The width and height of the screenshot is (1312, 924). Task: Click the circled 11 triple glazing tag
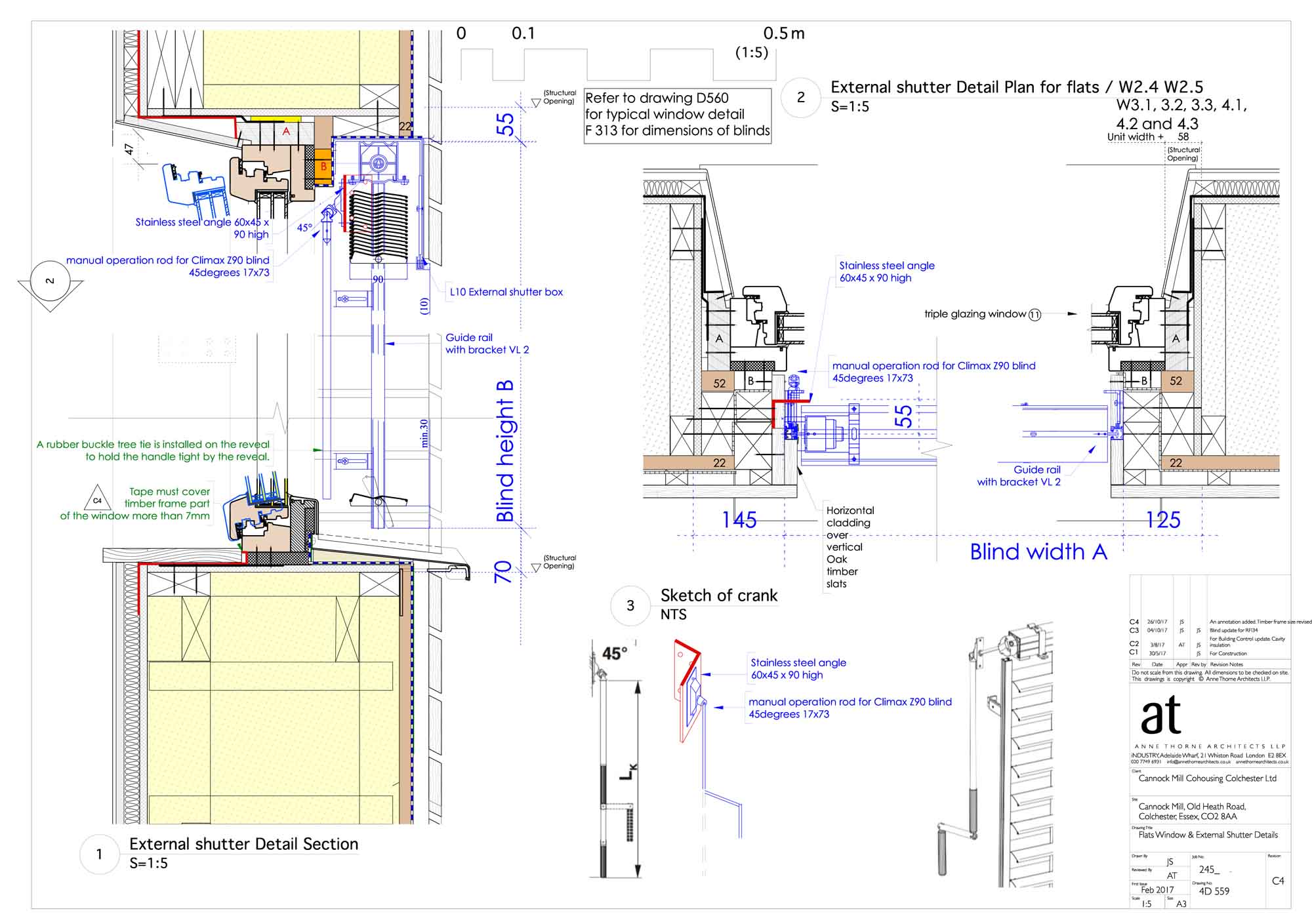pyautogui.click(x=1035, y=315)
